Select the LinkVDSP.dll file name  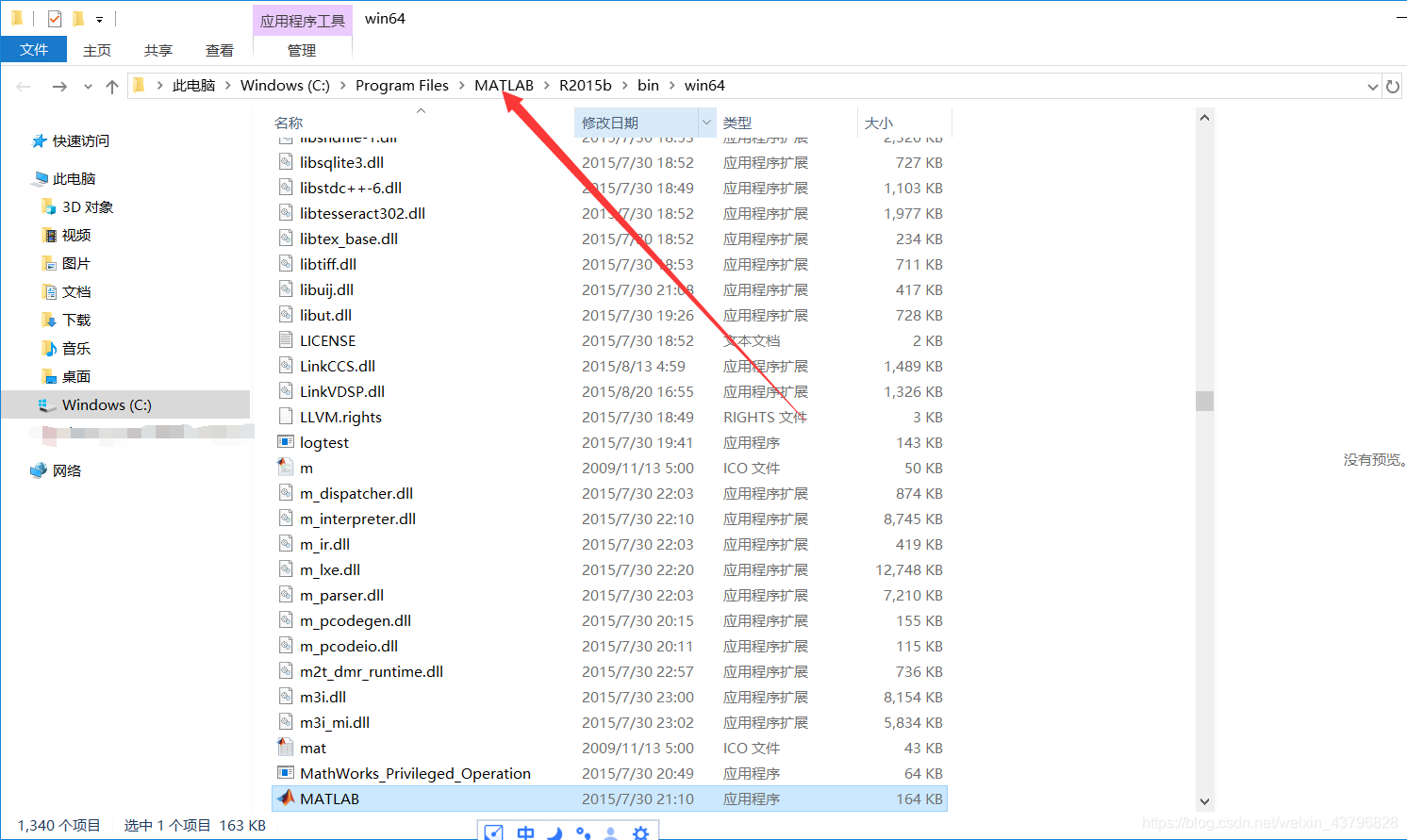coord(342,391)
